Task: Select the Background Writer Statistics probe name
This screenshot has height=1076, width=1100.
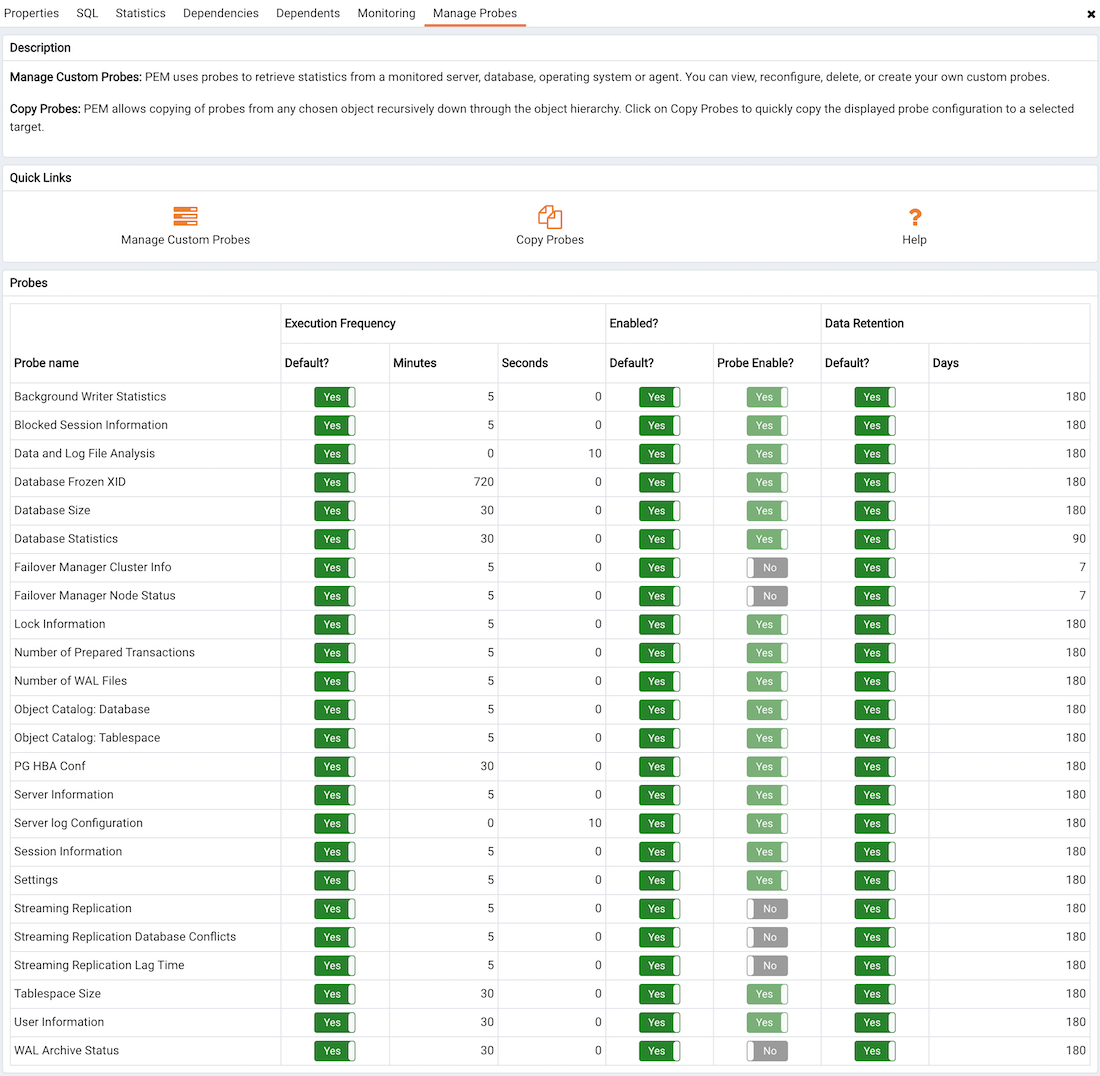Action: click(90, 396)
